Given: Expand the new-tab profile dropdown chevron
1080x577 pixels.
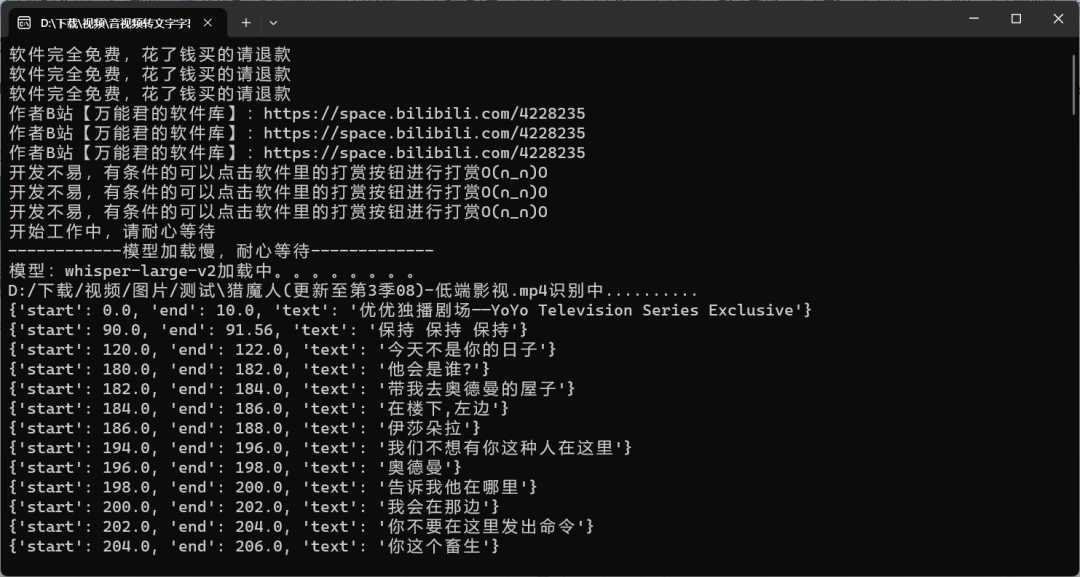Looking at the screenshot, I should [x=274, y=21].
